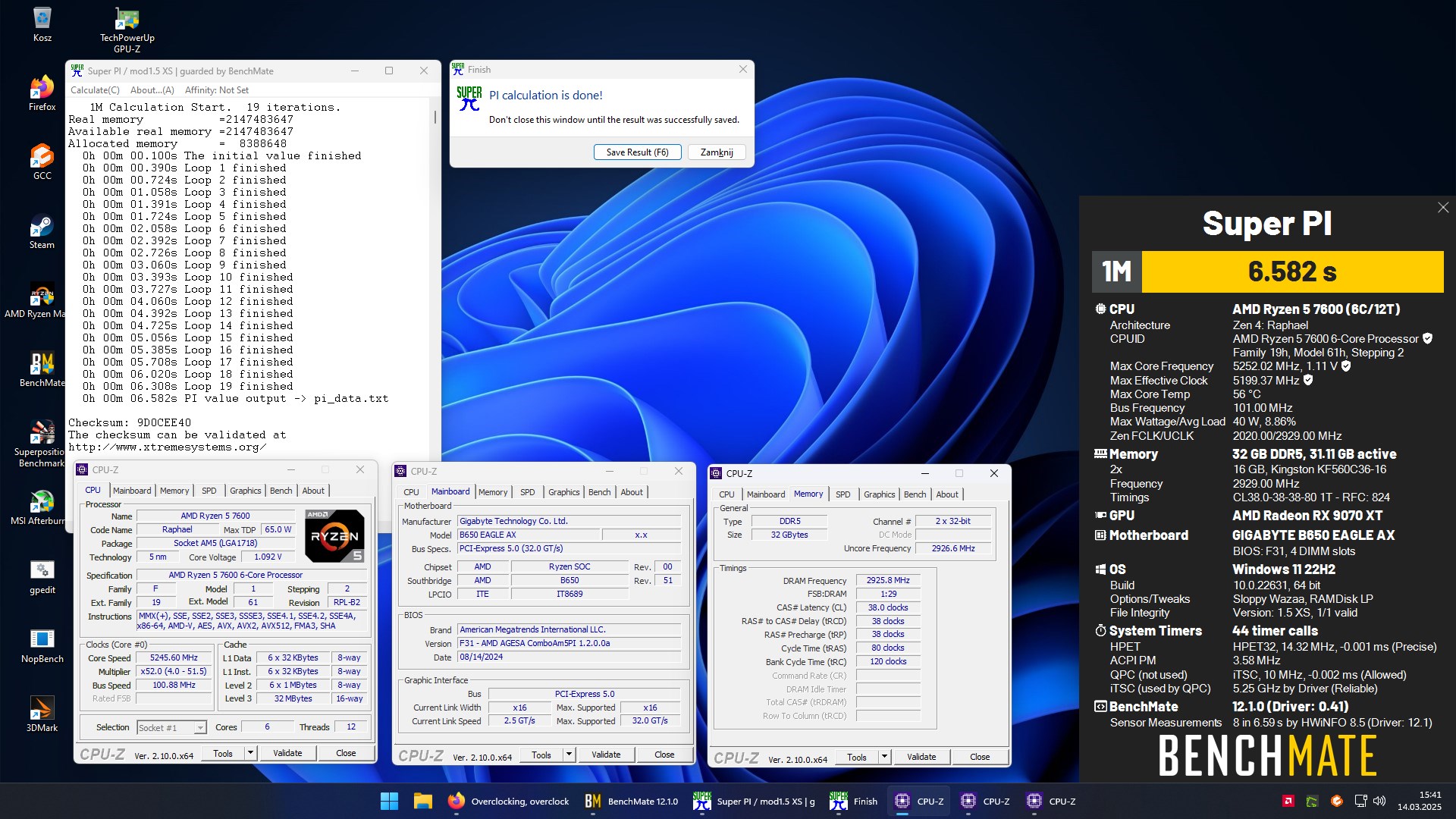Open TechPowerUp GPU-Z desktop icon

127,30
